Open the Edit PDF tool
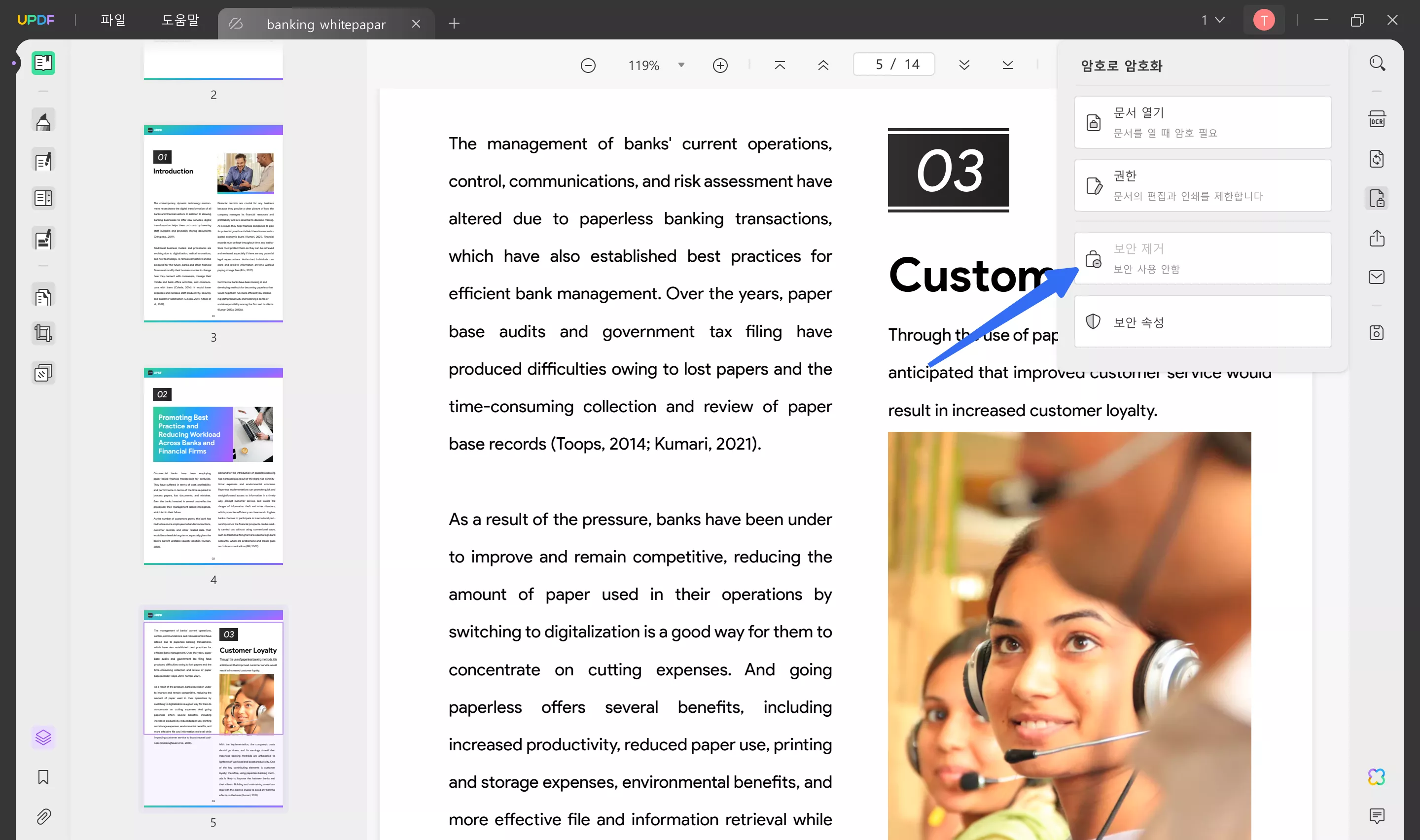 tap(43, 161)
